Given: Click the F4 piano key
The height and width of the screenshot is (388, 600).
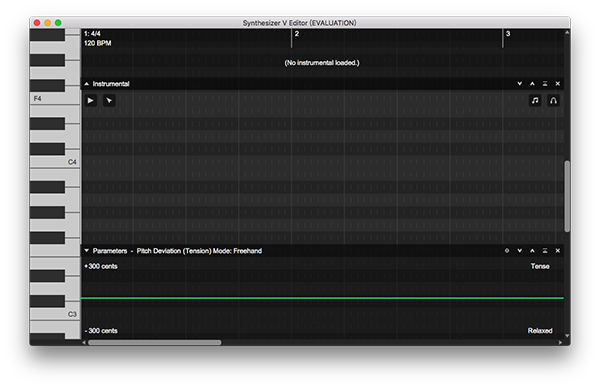Looking at the screenshot, I should coord(54,99).
